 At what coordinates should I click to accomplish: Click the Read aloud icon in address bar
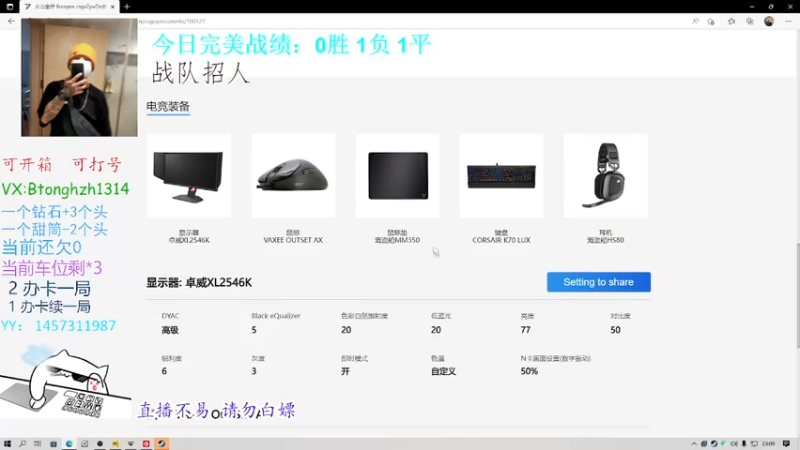point(695,21)
